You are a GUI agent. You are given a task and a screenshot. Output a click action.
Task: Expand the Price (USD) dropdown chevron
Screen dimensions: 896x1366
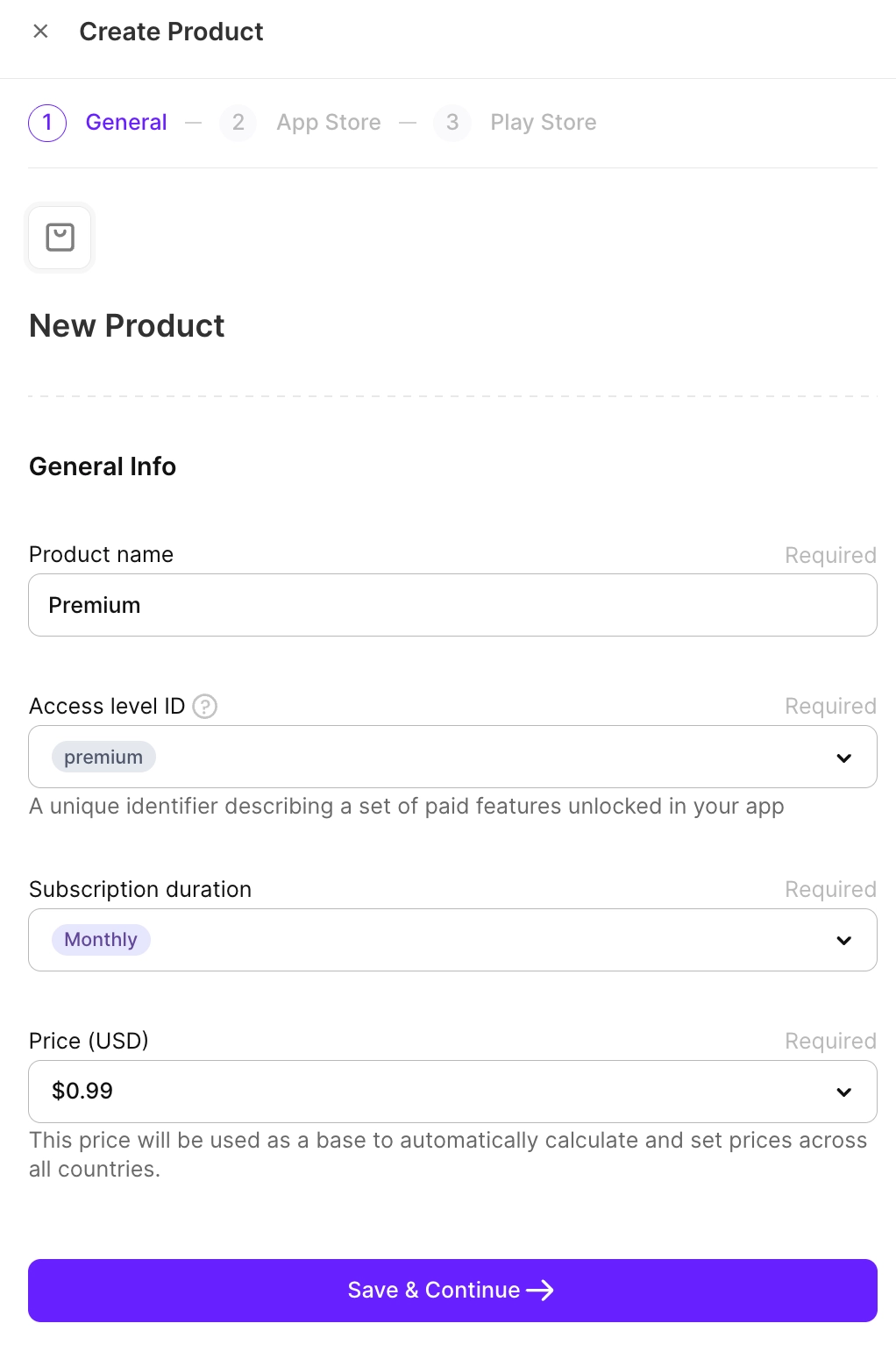(x=843, y=1092)
